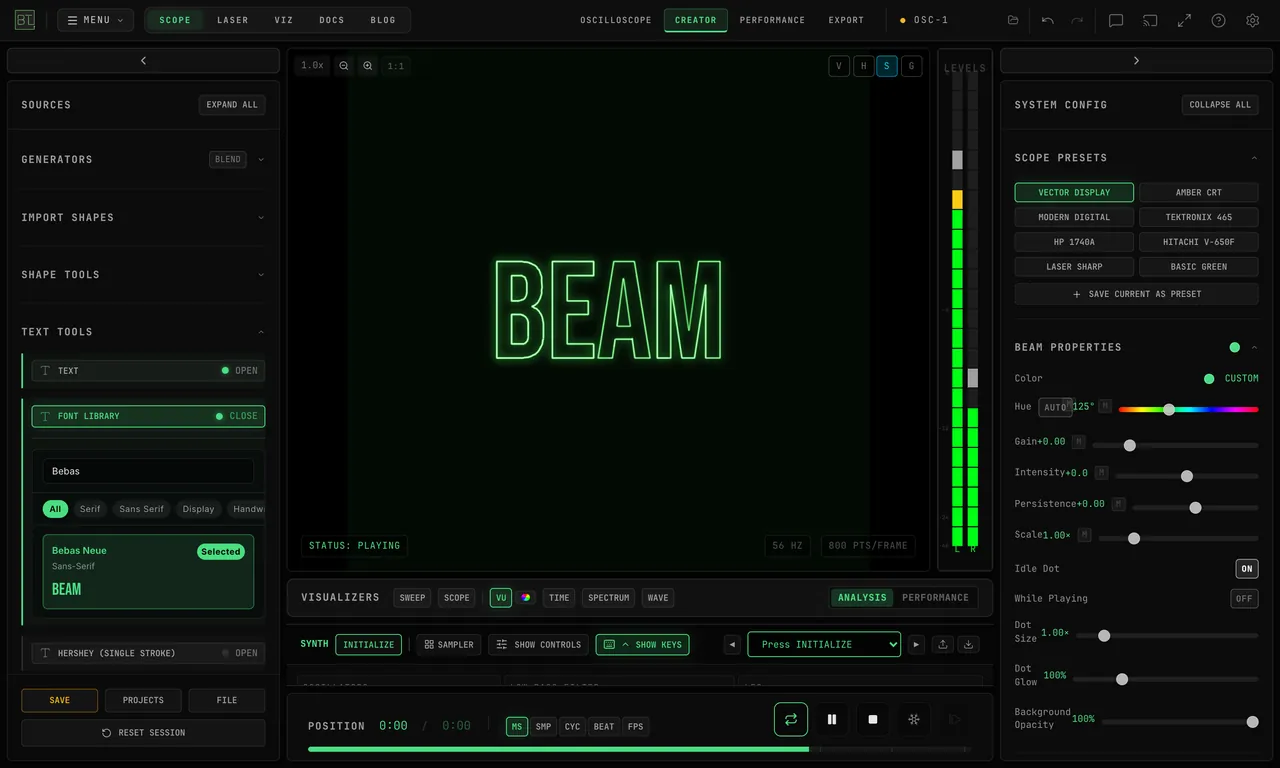Viewport: 1280px width, 768px height.
Task: Click the synth INITIALIZE button
Action: point(368,645)
